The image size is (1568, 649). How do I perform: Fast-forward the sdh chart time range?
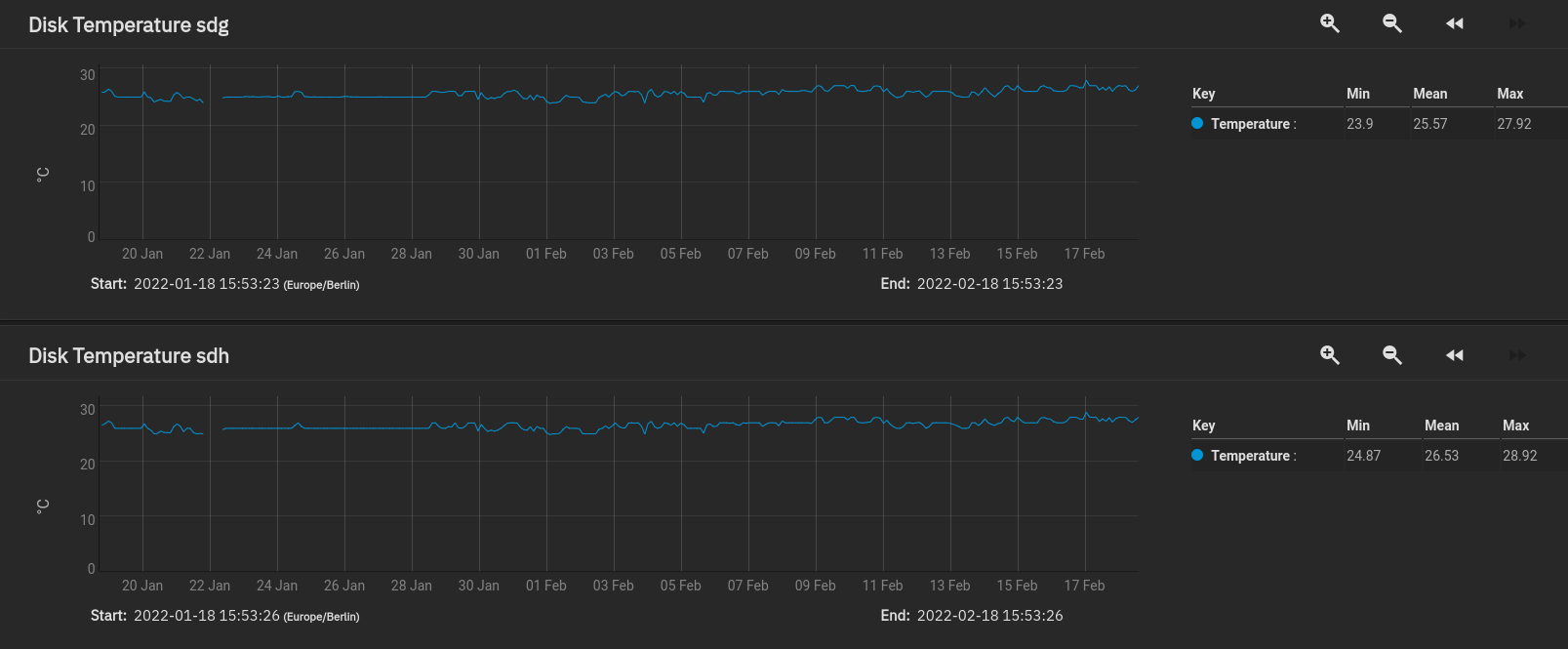[1516, 355]
